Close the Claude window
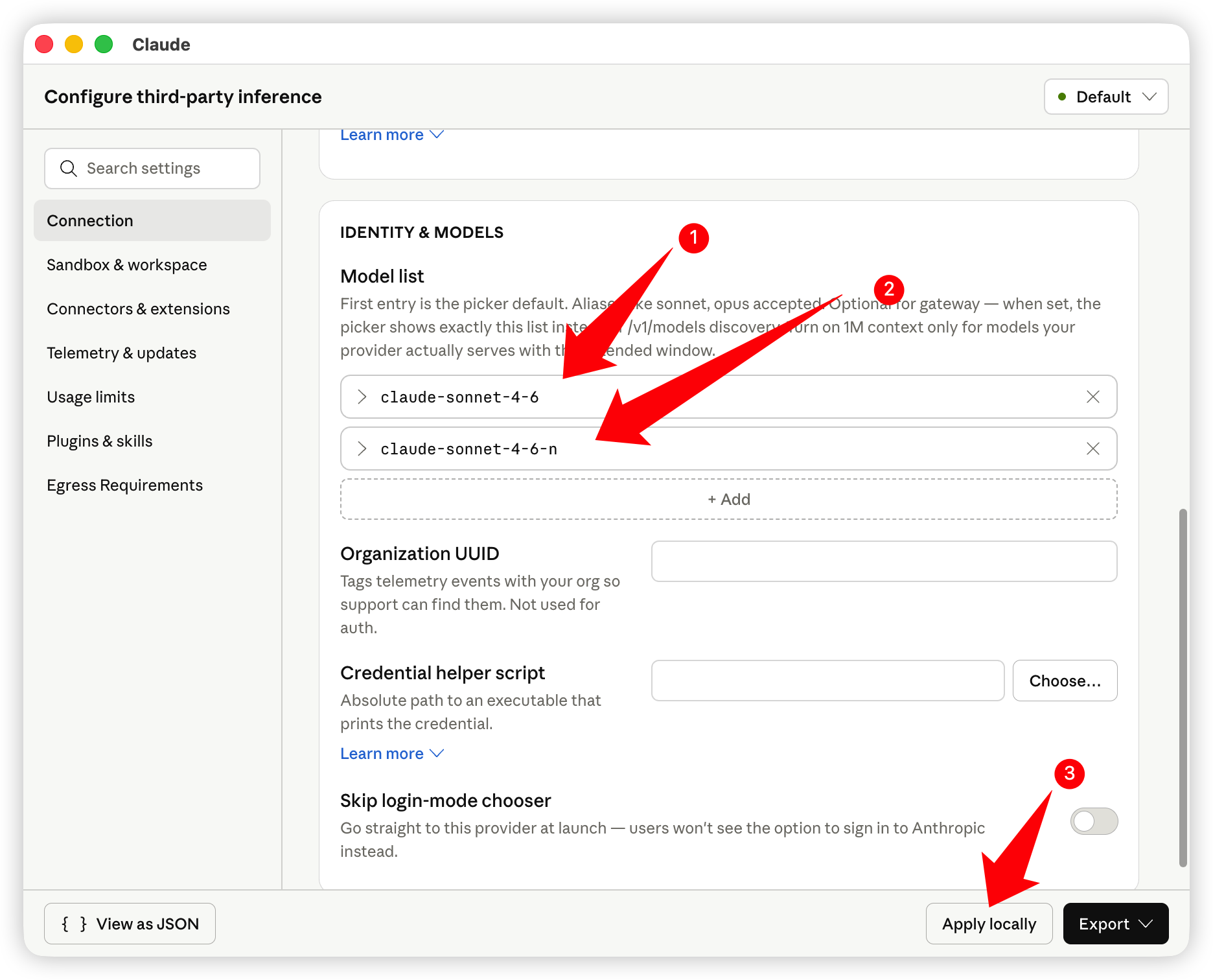Viewport: 1213px width, 980px height. point(44,44)
